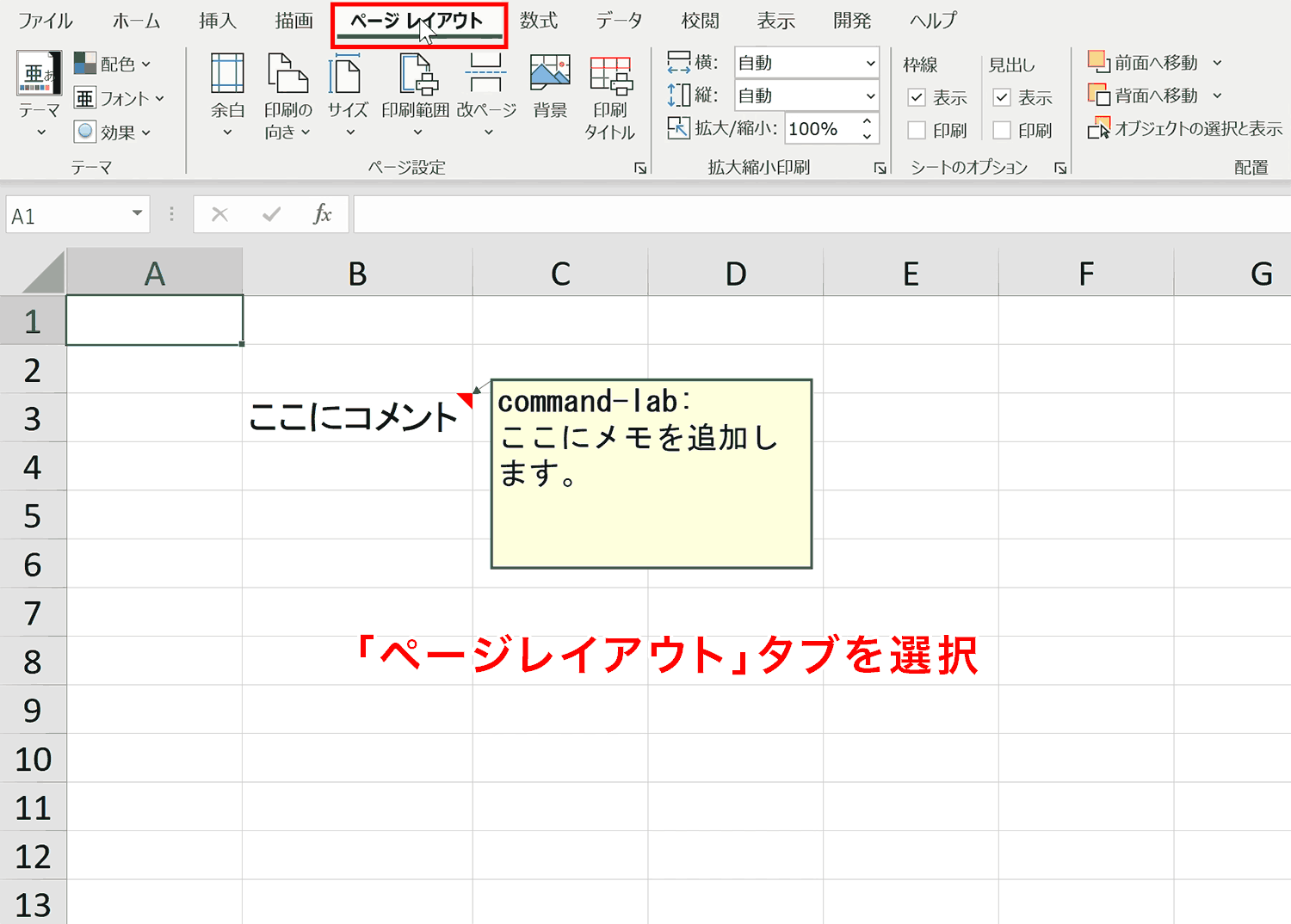Switch to the 表示 tab
1291x924 pixels.
tap(775, 21)
